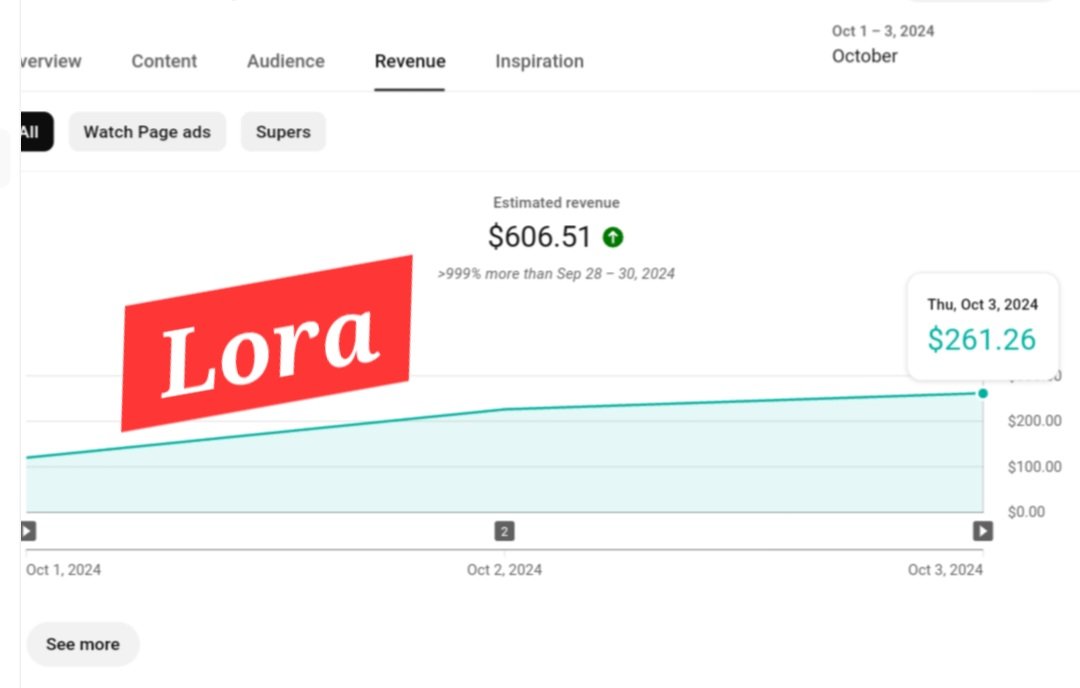Click the Oct 2, 2024 axis label
This screenshot has height=688, width=1080.
point(504,570)
